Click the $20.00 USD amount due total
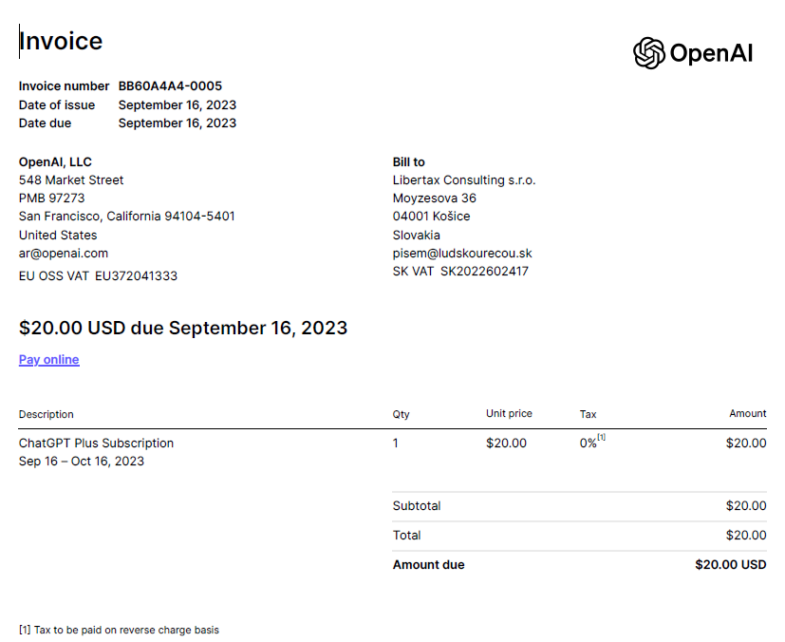The image size is (785, 642). 731,565
